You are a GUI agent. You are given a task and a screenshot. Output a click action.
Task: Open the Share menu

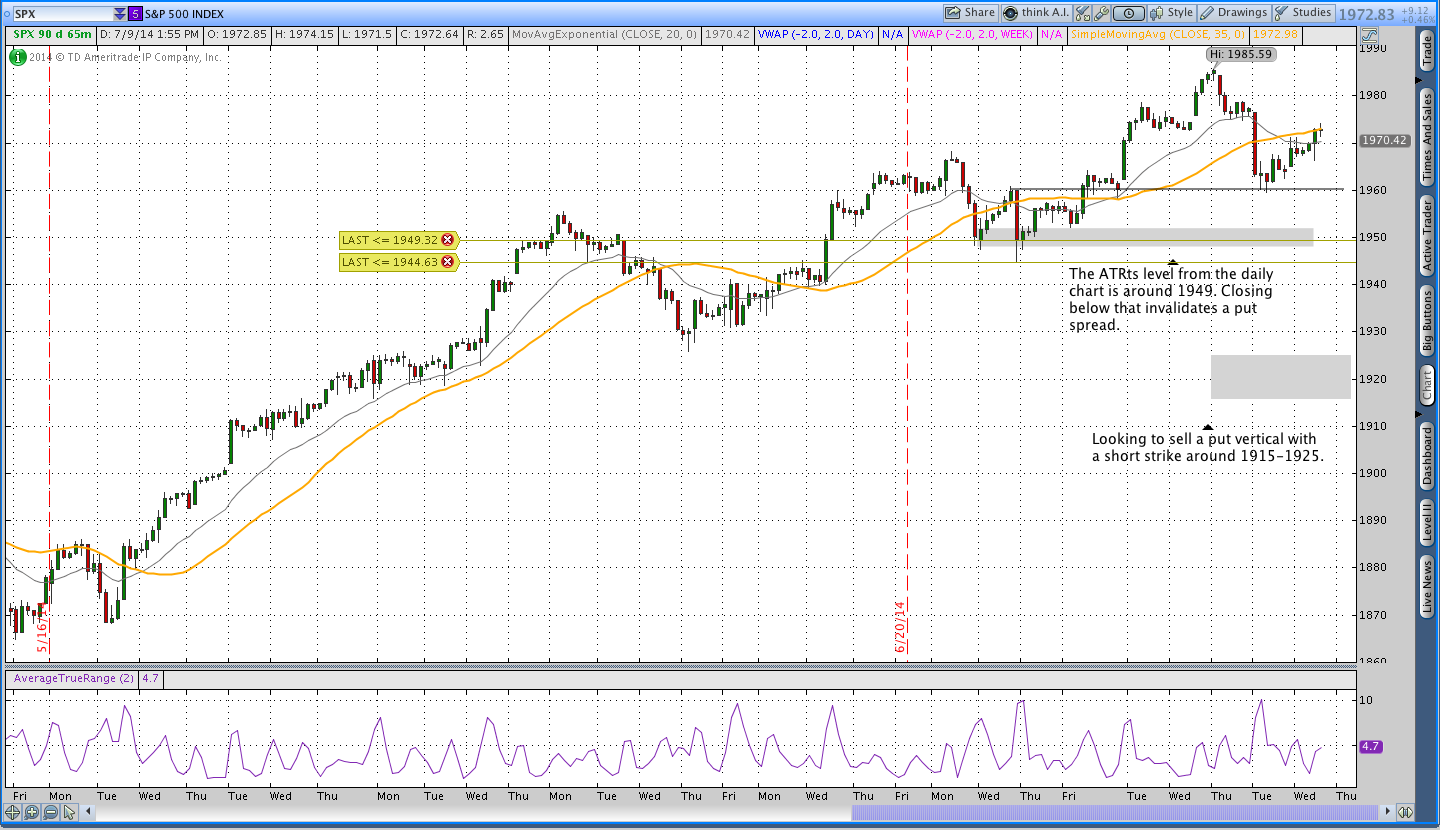[971, 13]
